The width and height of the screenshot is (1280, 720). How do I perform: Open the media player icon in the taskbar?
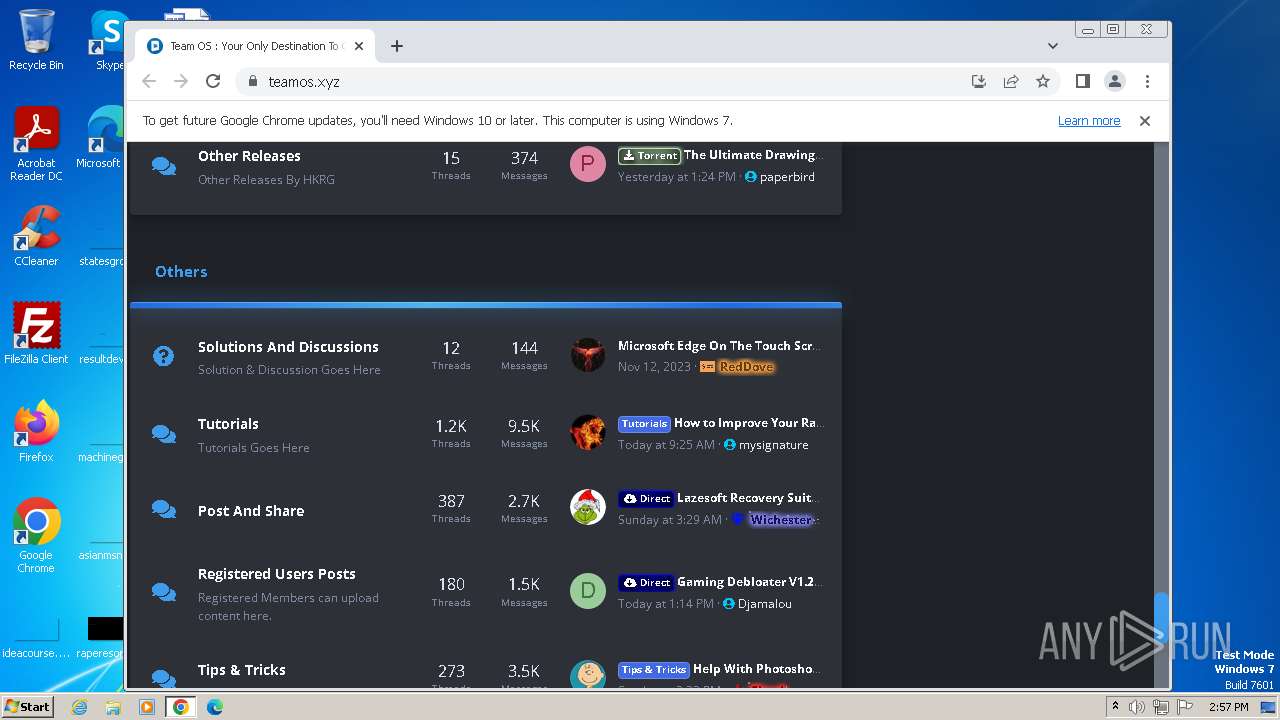click(147, 707)
